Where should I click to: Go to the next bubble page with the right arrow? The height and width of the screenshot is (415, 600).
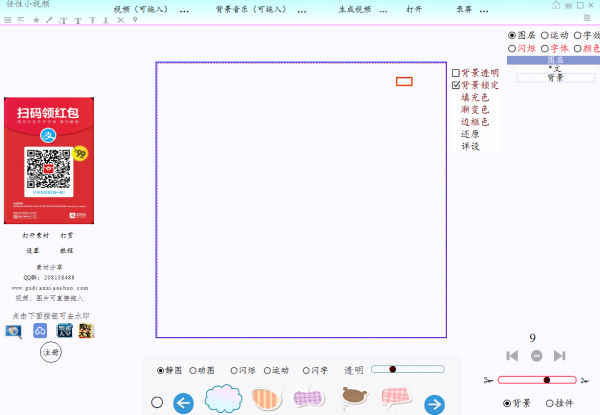point(434,404)
